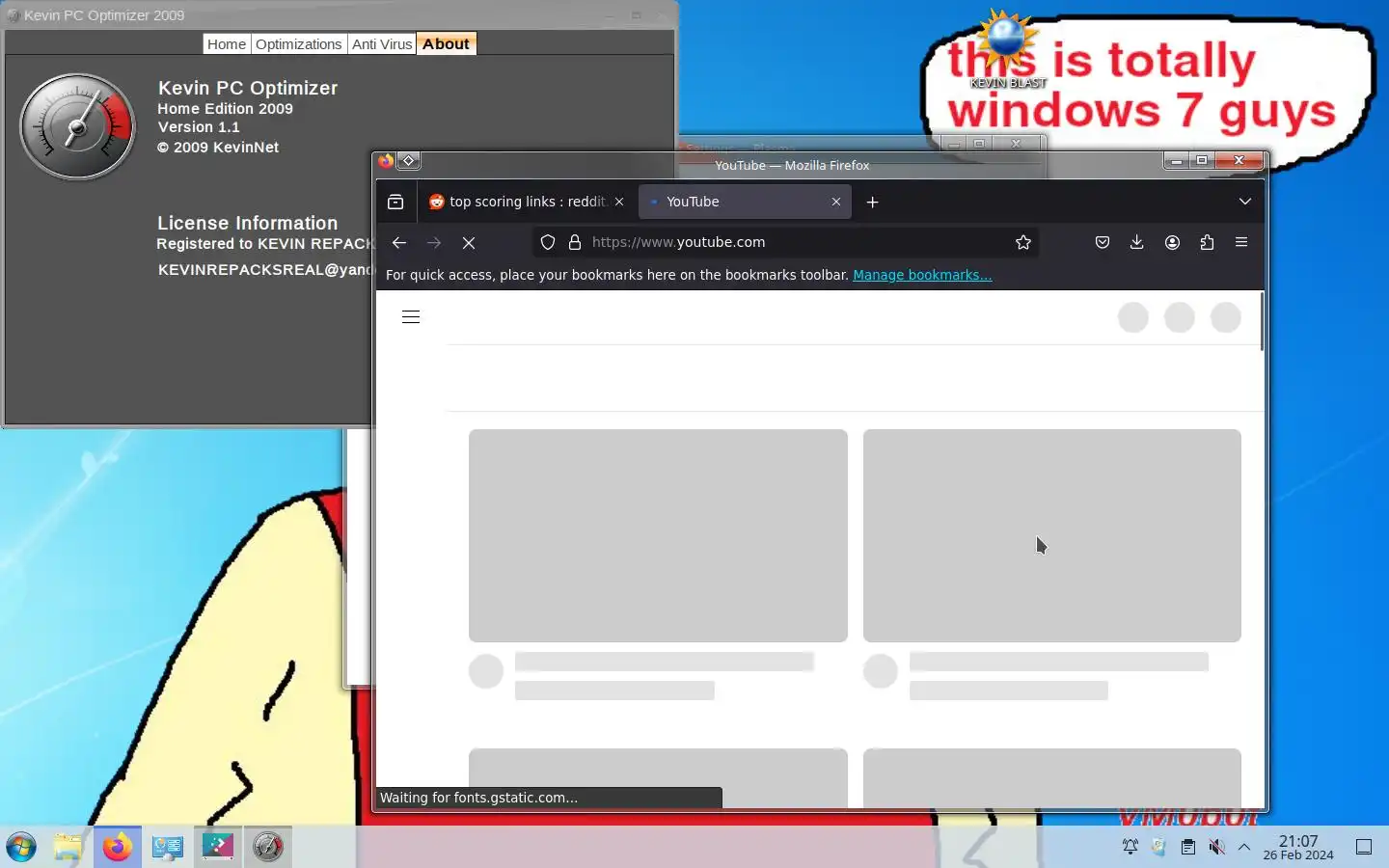The height and width of the screenshot is (868, 1389).
Task: Go forward one page in Firefox
Action: [x=434, y=243]
